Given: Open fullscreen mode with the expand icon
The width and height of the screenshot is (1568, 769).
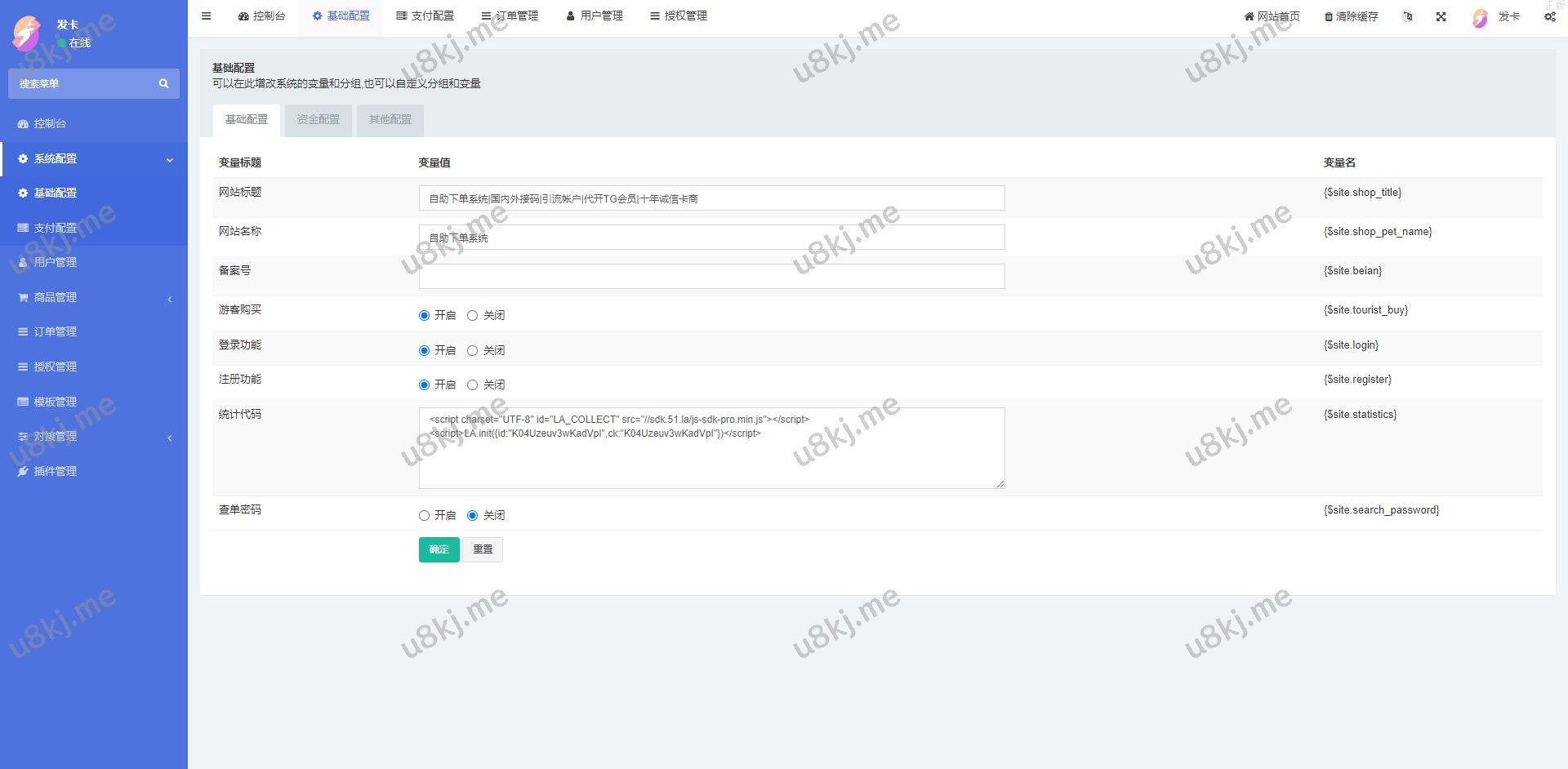Looking at the screenshot, I should click(x=1441, y=16).
